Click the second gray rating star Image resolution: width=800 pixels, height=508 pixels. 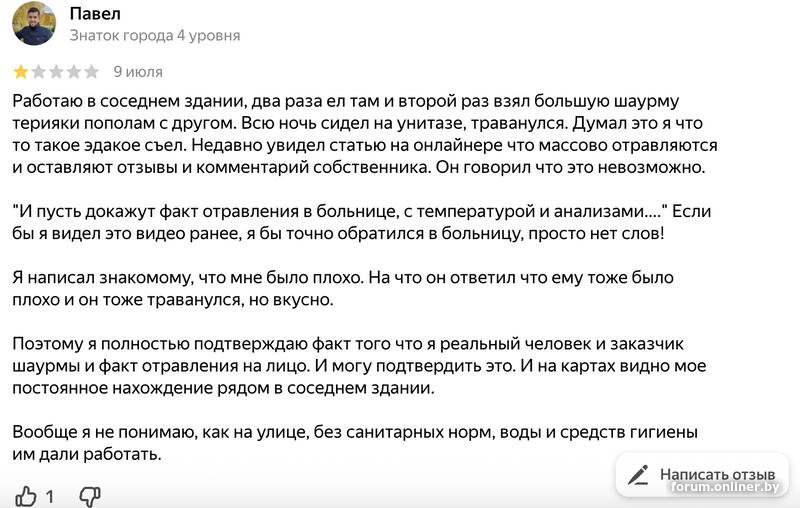[39, 72]
